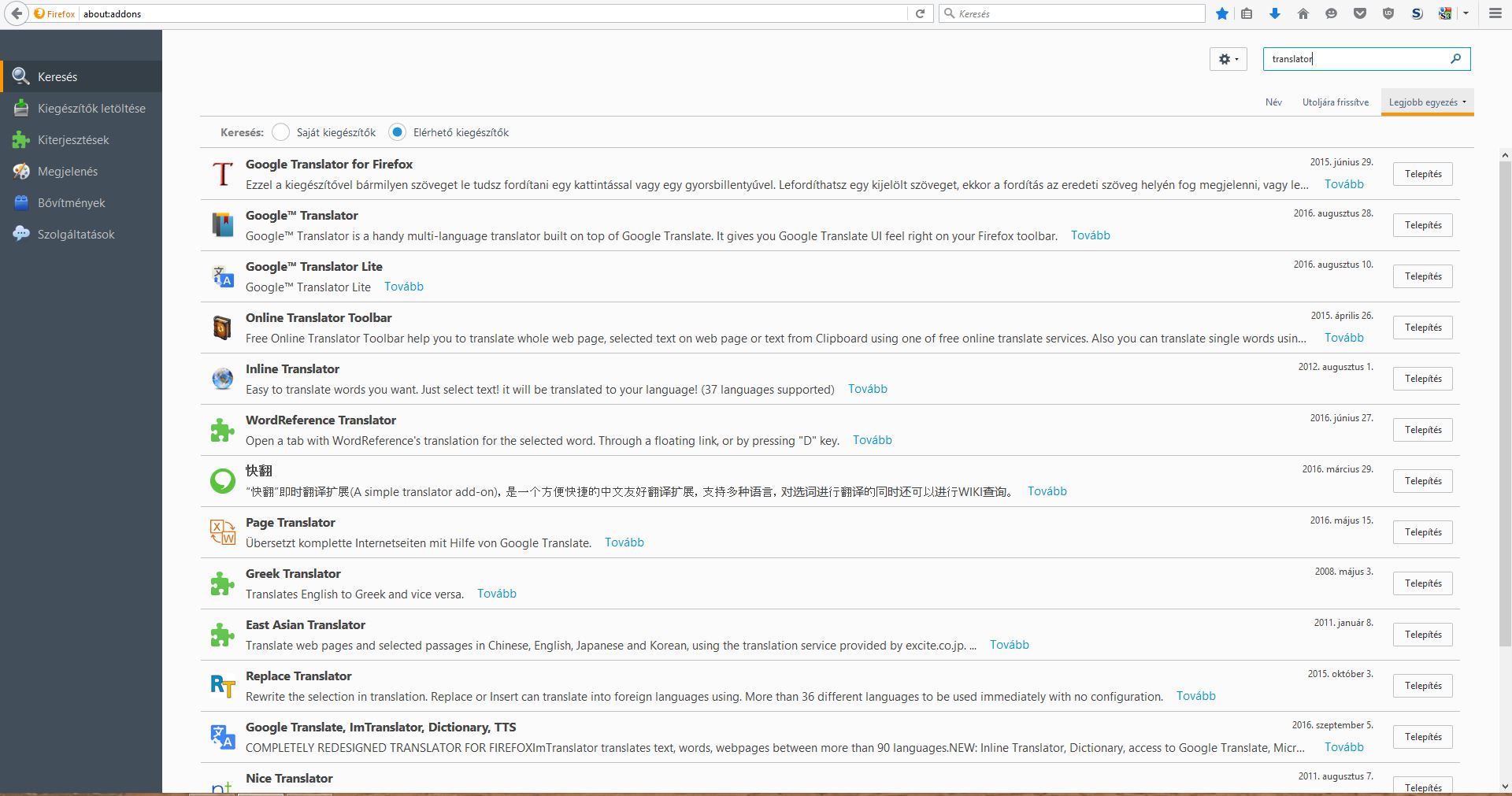Click the about:addons URL bar

pos(492,13)
